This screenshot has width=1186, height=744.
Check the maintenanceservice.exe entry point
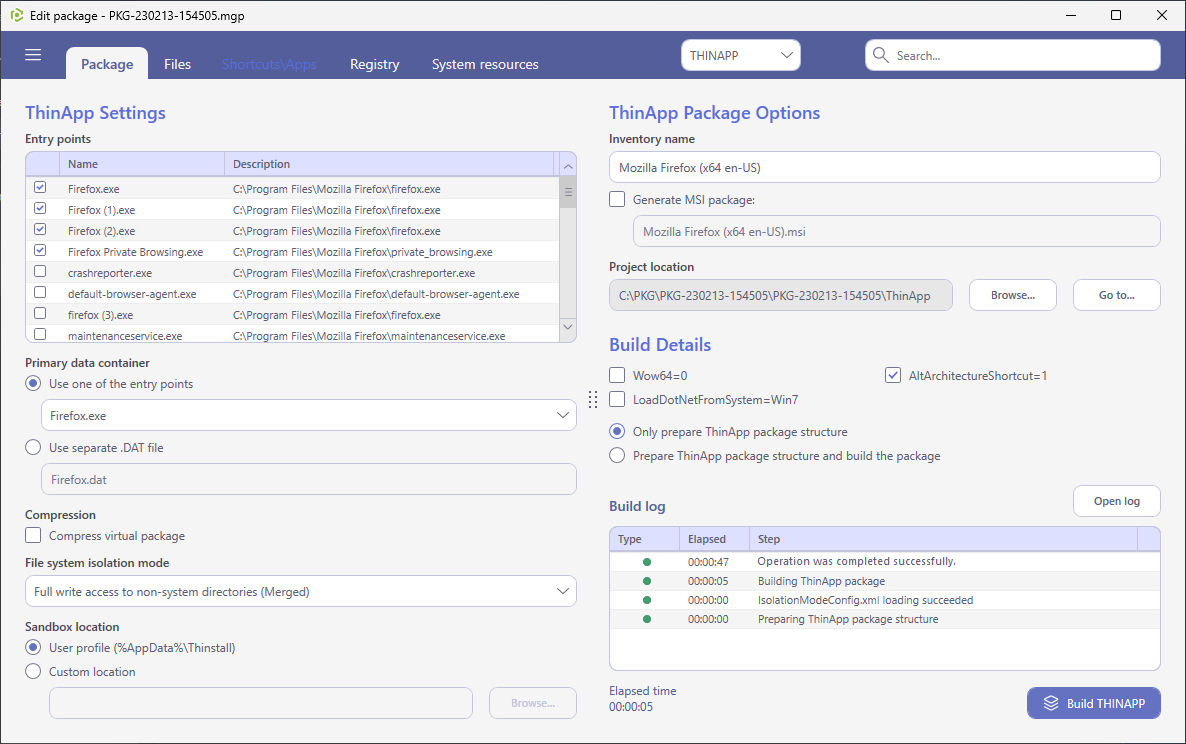coord(40,334)
